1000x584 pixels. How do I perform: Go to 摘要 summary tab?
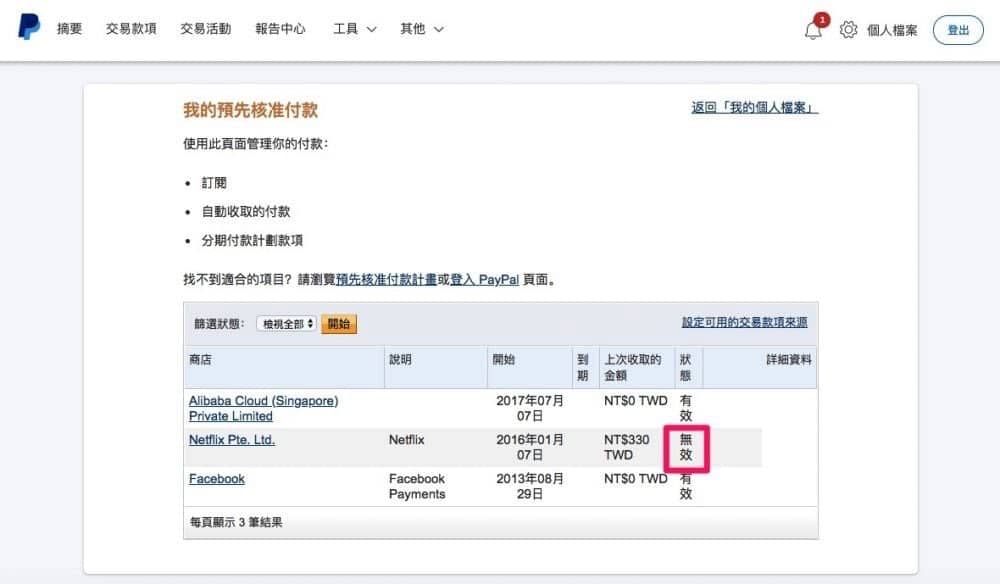[70, 29]
